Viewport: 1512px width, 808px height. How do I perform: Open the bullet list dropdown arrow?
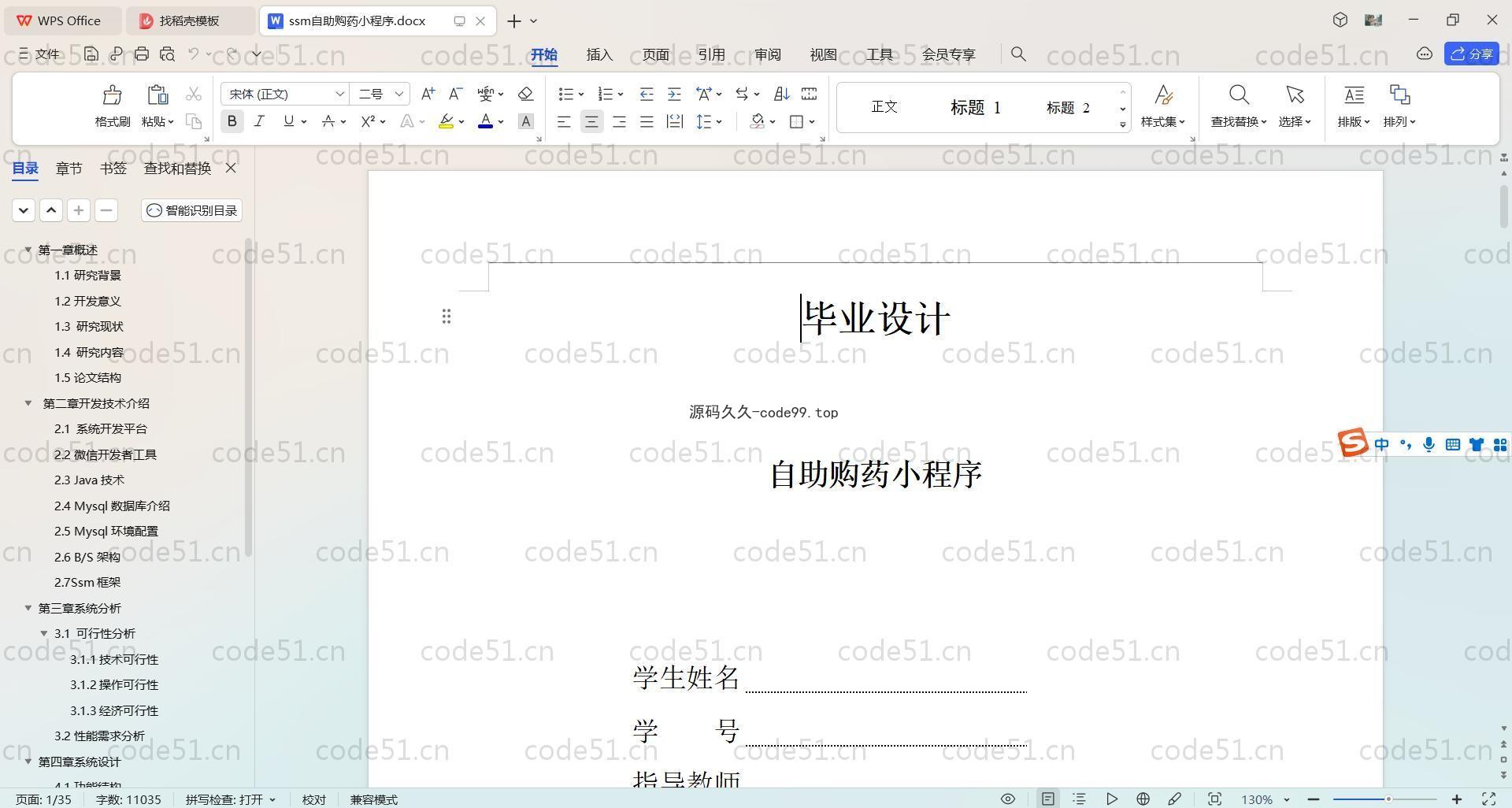tap(581, 95)
